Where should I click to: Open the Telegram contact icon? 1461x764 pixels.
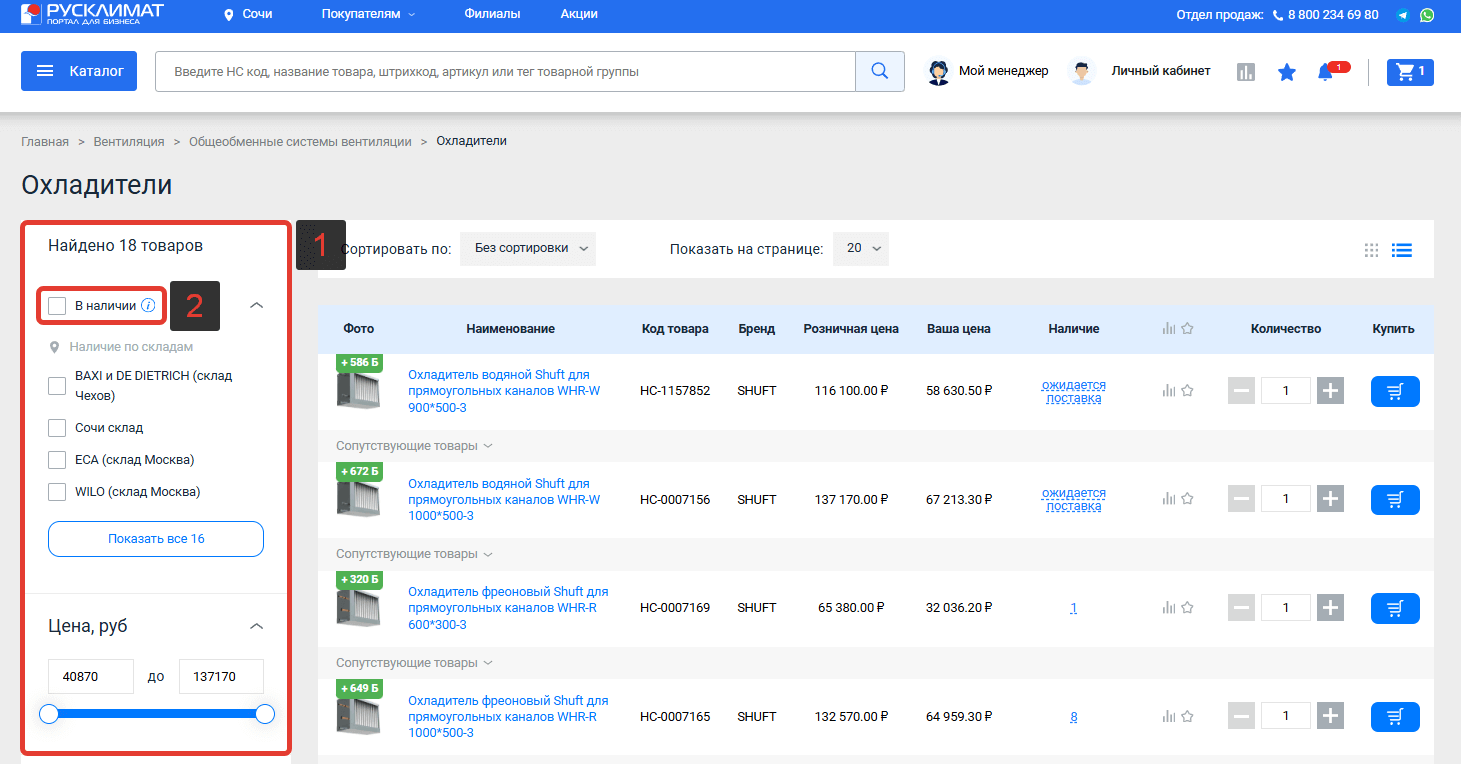[x=1403, y=15]
